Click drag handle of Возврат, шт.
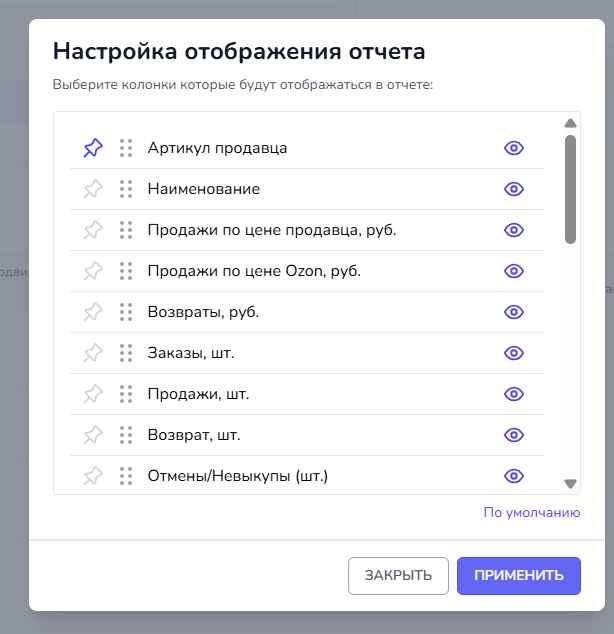Image resolution: width=614 pixels, height=634 pixels. [x=126, y=435]
